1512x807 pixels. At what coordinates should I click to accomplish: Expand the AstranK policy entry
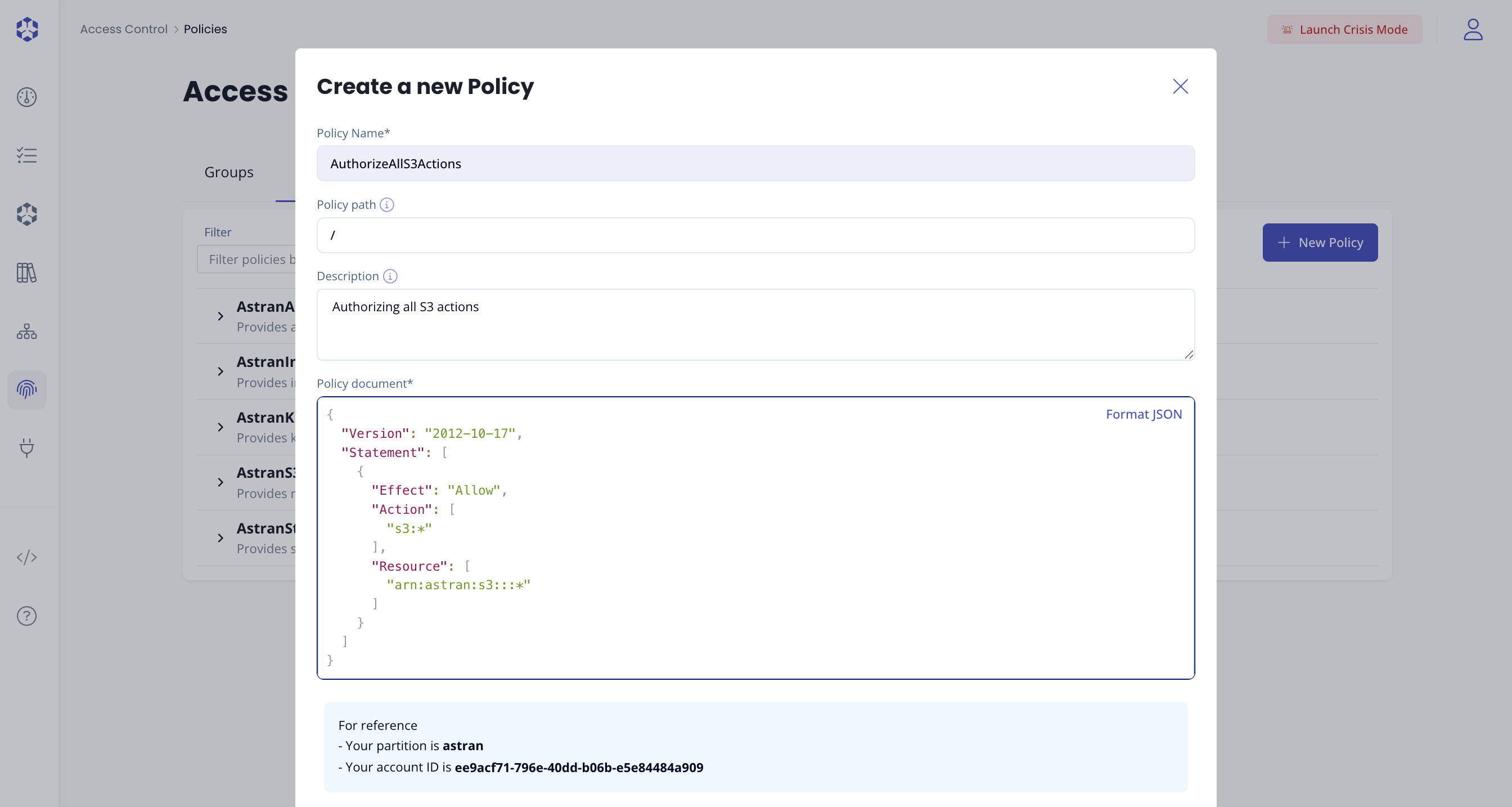(220, 428)
